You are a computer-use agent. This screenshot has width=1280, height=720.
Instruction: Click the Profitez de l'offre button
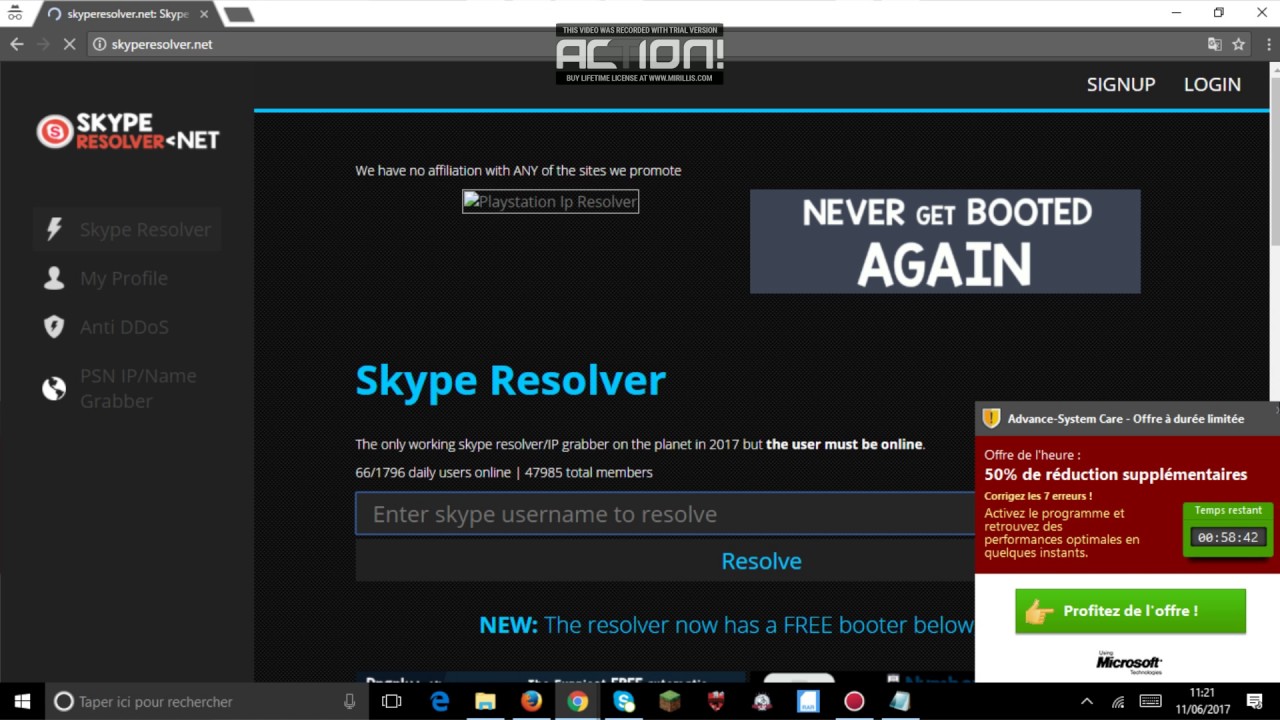(1130, 611)
